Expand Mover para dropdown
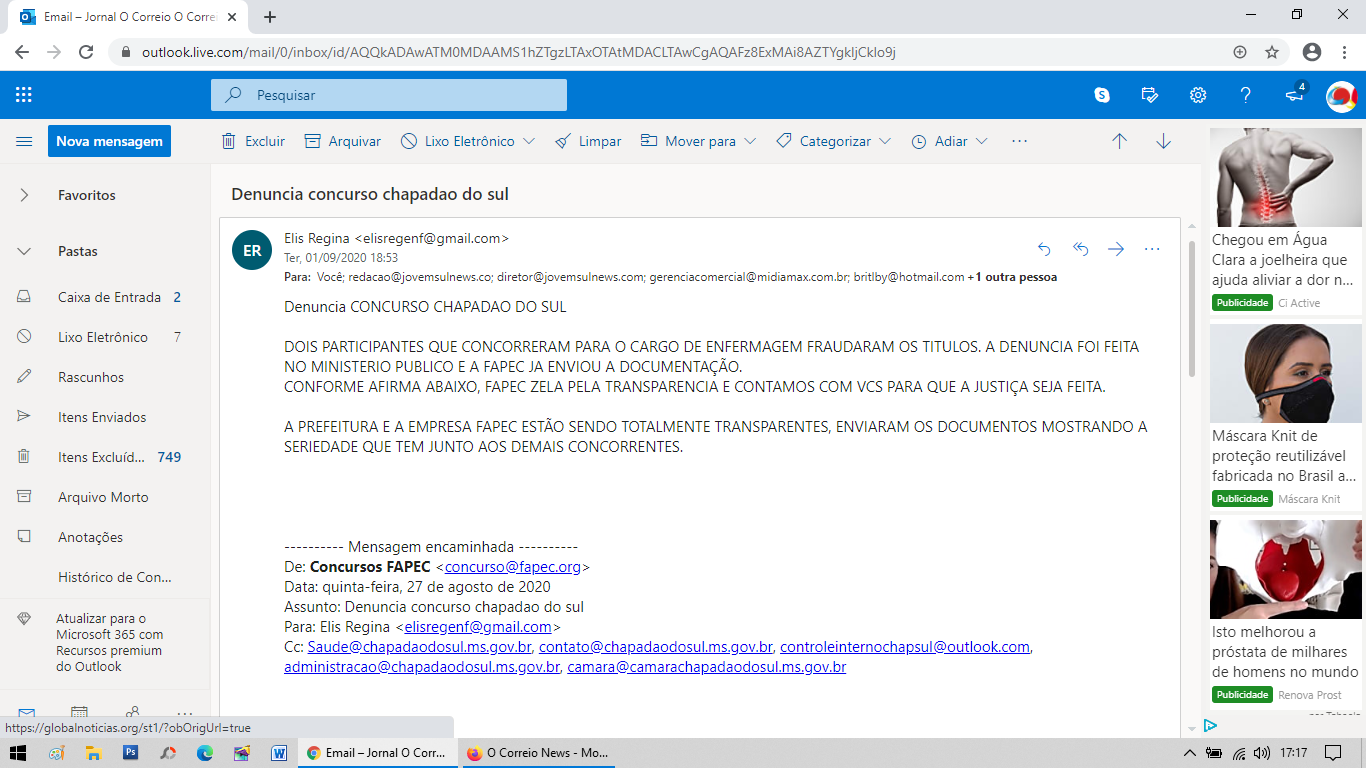This screenshot has height=768, width=1366. click(750, 142)
